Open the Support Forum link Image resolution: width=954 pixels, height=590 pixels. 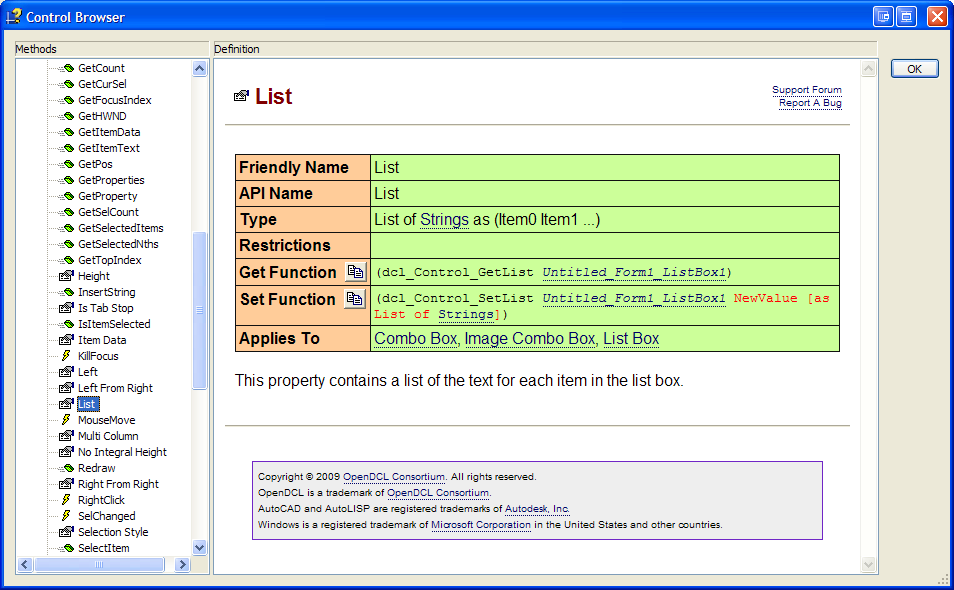point(807,90)
